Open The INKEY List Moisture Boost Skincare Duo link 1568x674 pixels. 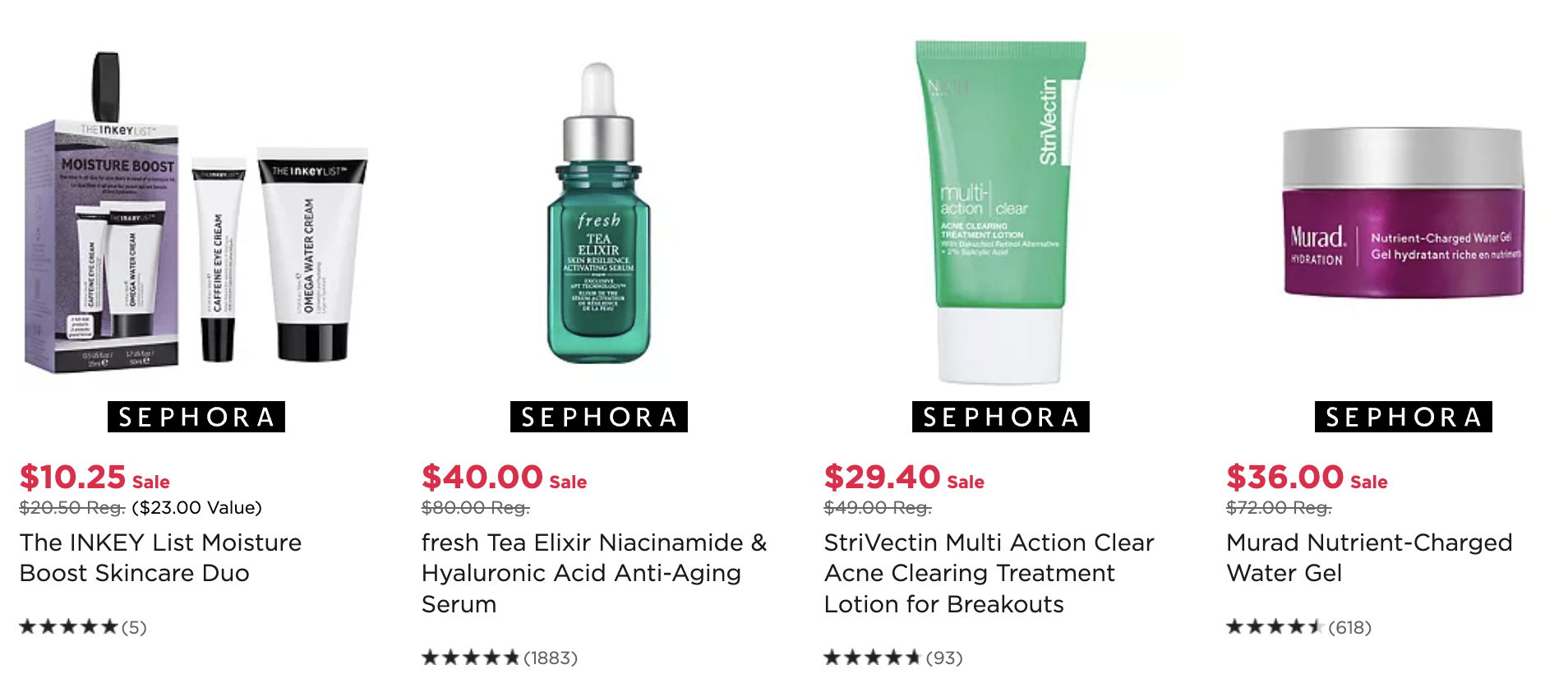(x=161, y=557)
